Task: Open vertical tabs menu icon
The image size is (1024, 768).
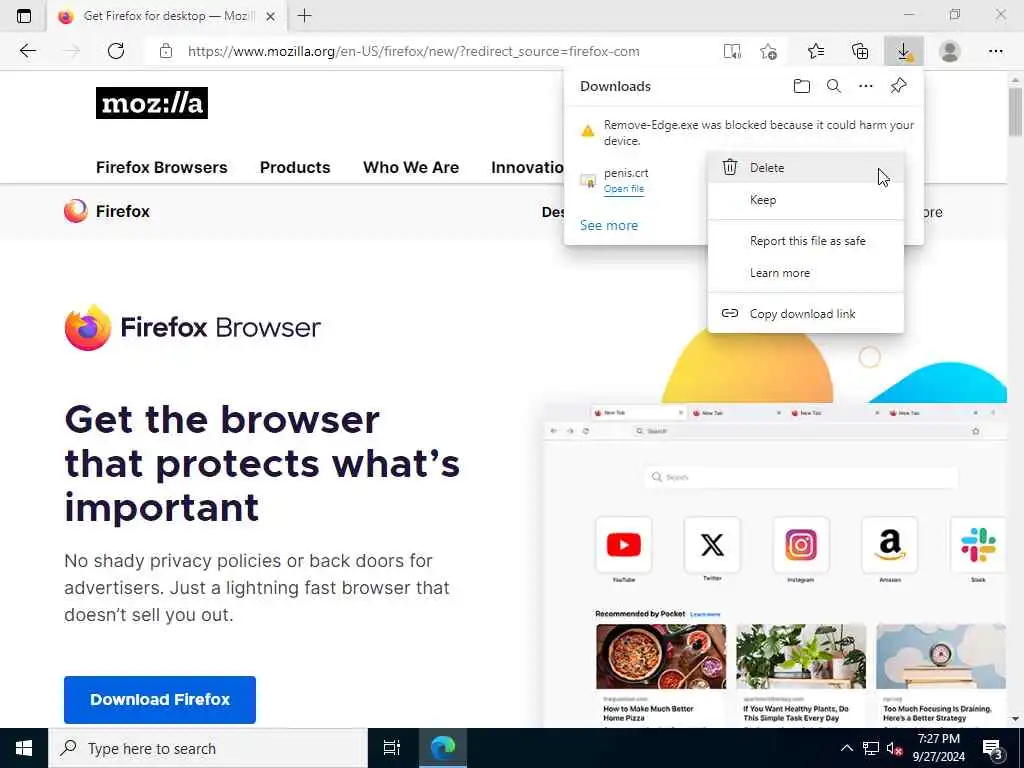Action: [x=24, y=16]
